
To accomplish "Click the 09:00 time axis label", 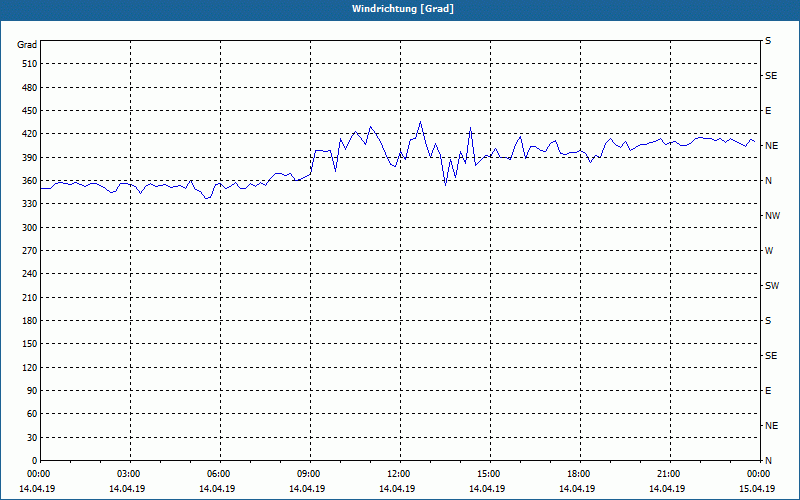I will click(308, 474).
